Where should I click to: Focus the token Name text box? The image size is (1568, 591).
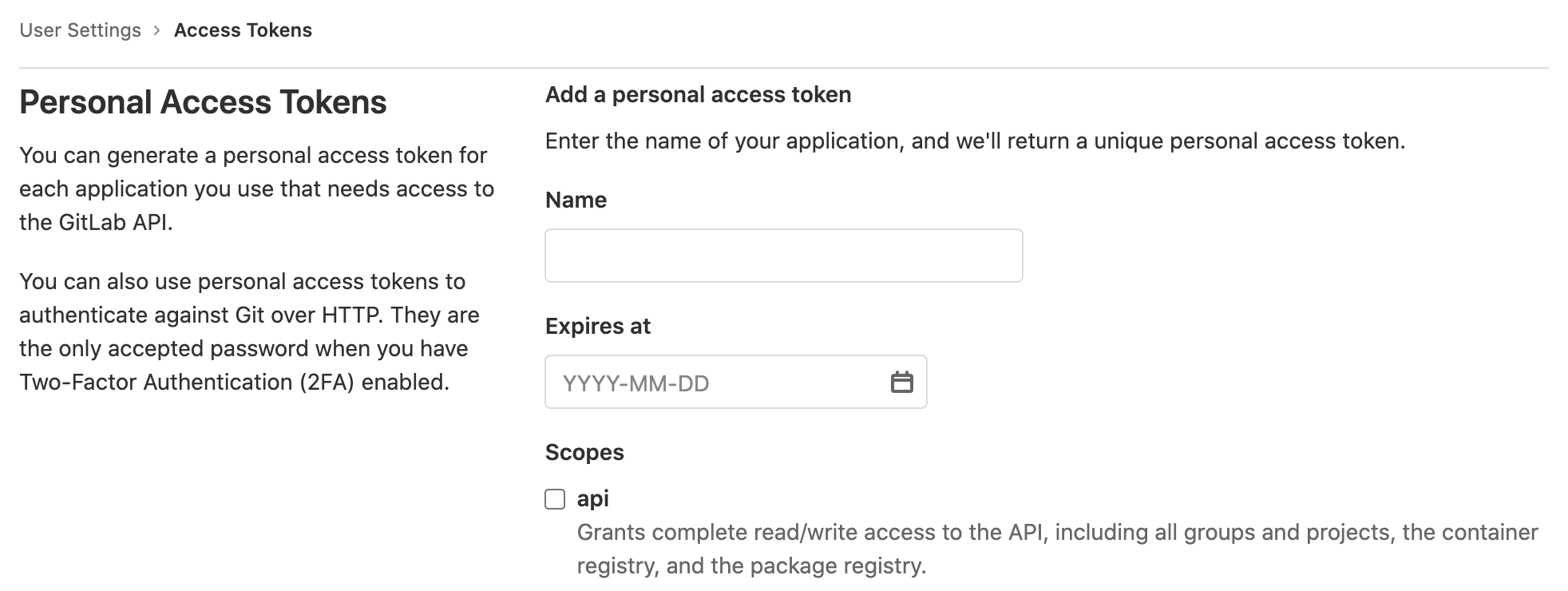click(784, 256)
